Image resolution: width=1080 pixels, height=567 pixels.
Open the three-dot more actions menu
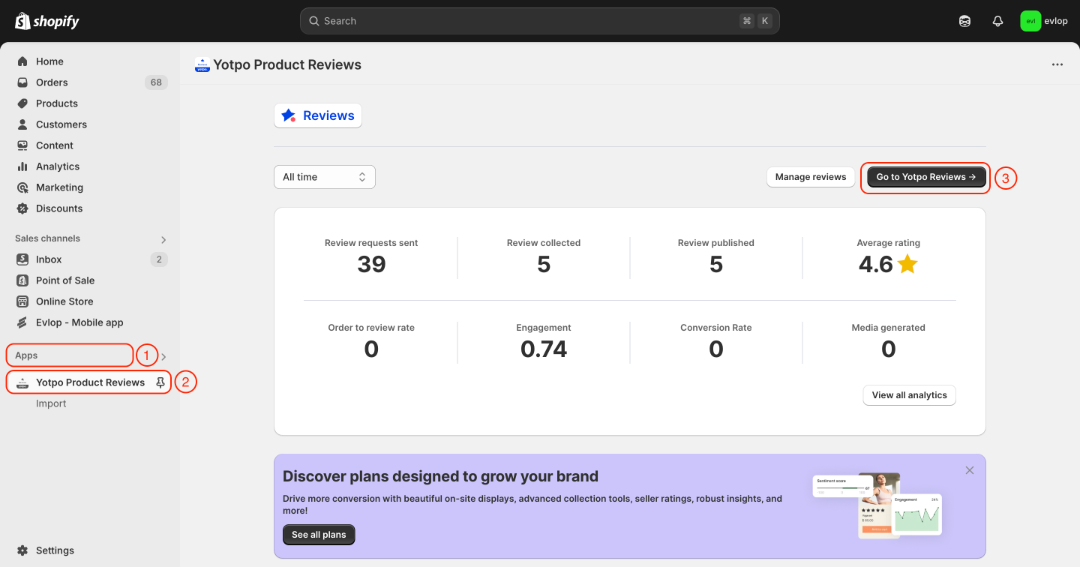1057,65
